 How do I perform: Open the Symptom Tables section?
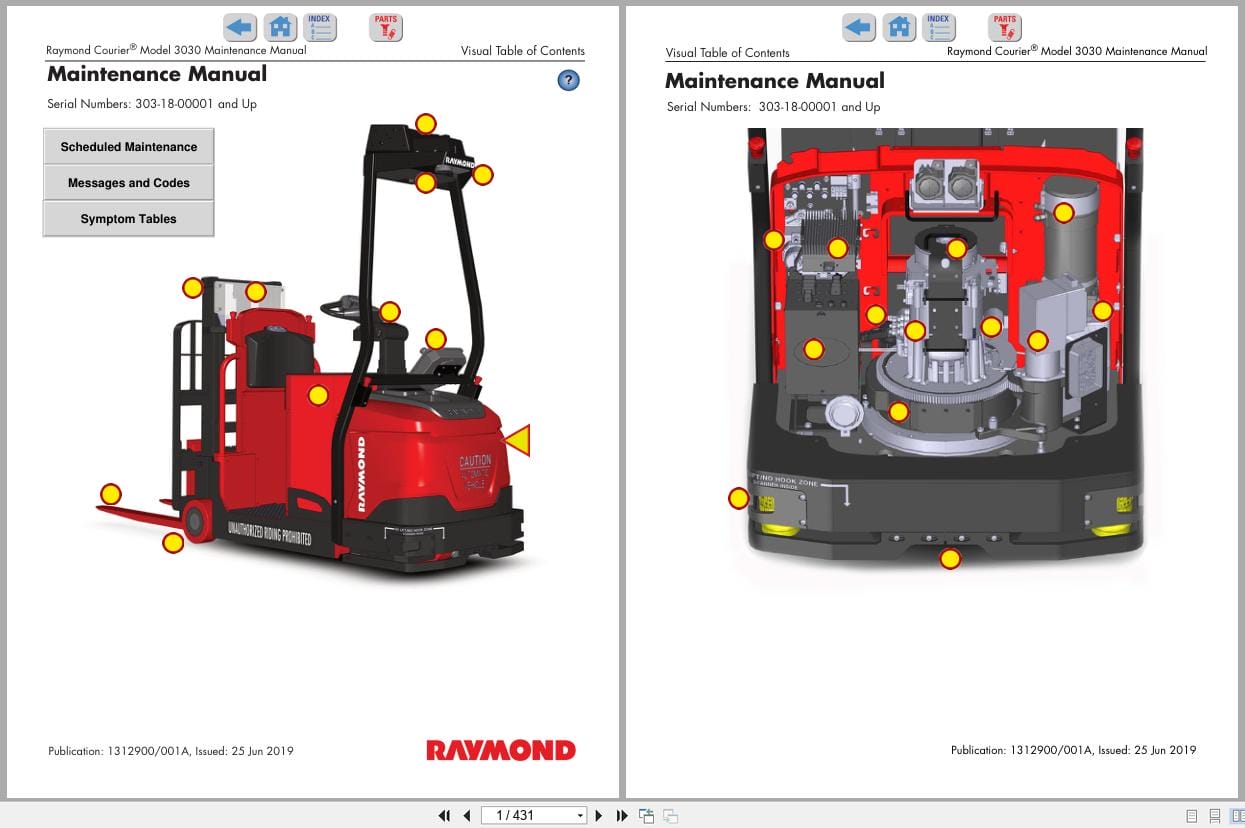pos(129,218)
